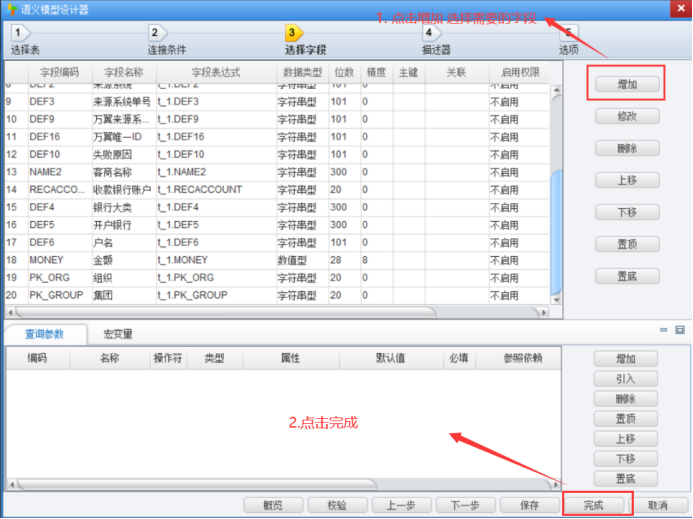693x519 pixels.
Task: Select the PK_GROUP field code cell
Action: 60,295
